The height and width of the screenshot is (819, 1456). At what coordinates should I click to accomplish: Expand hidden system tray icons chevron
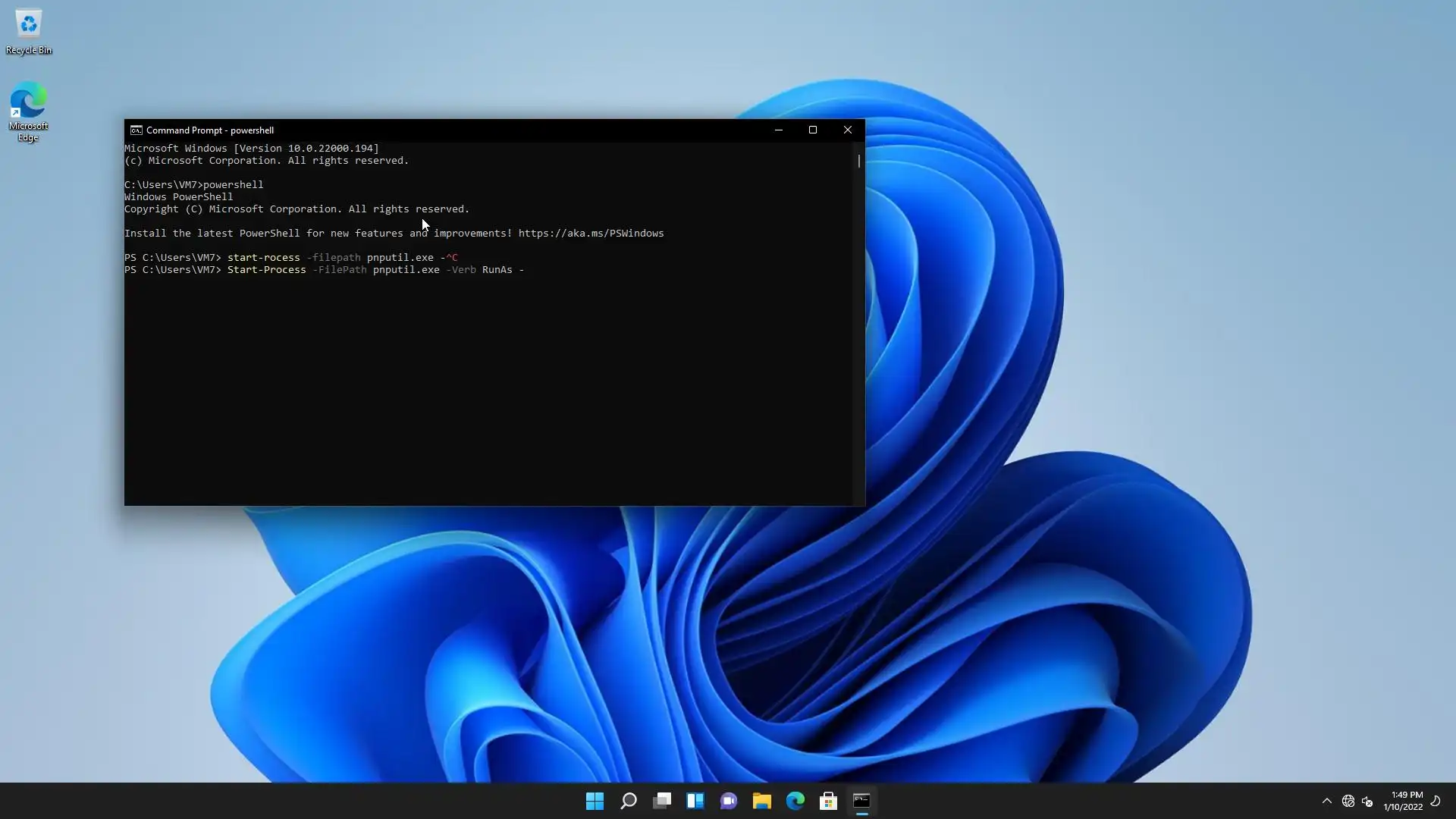coord(1326,801)
